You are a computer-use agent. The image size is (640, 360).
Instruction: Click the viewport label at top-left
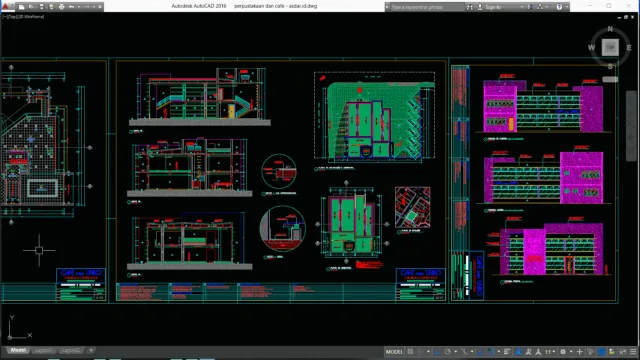pos(23,17)
